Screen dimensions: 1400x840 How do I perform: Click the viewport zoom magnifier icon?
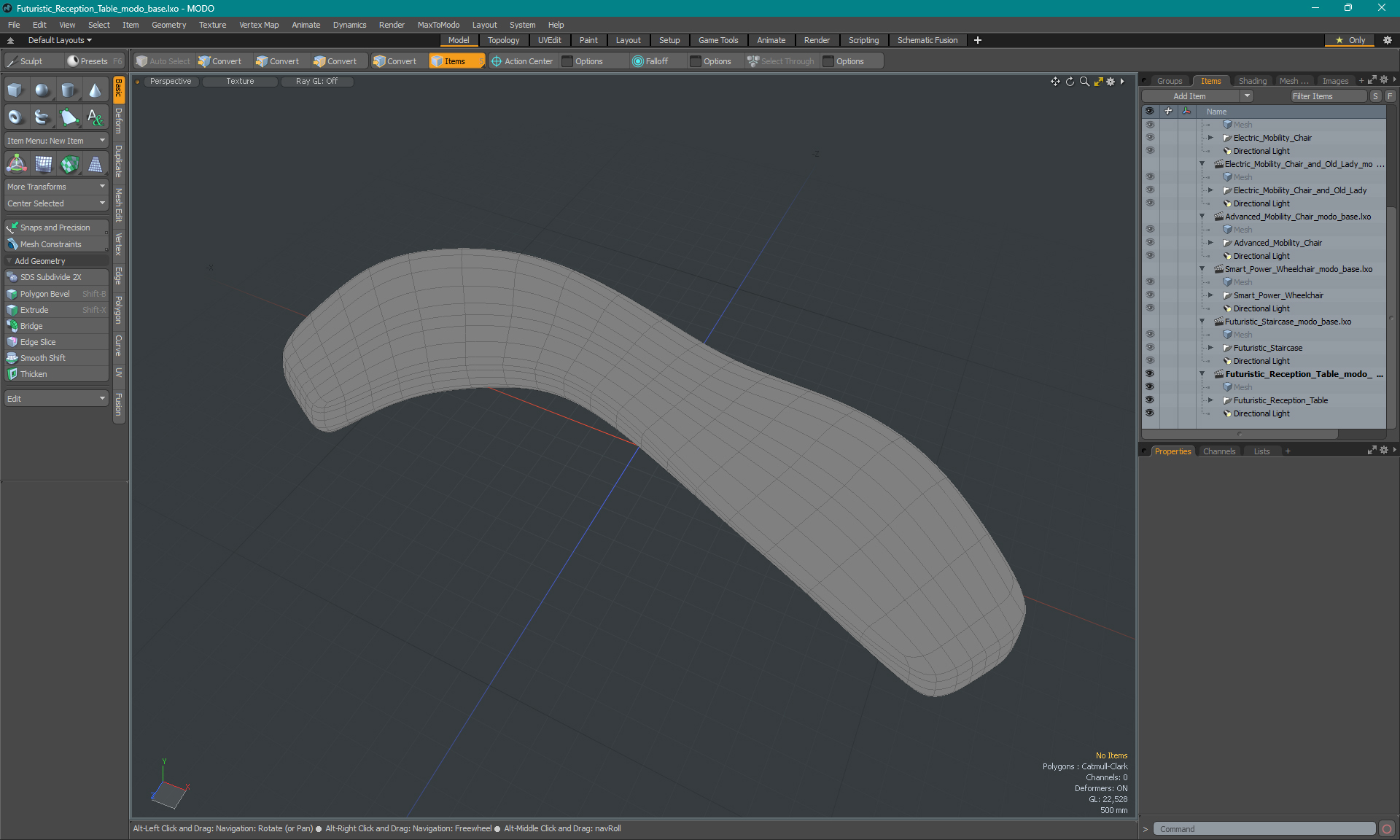pyautogui.click(x=1084, y=82)
